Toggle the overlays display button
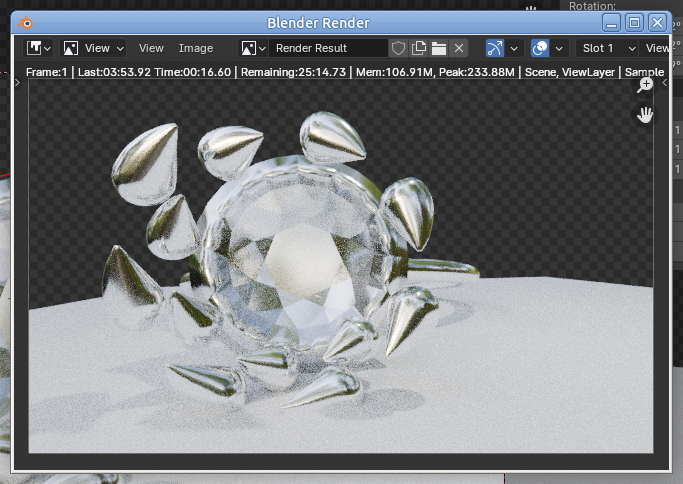This screenshot has height=484, width=683. pyautogui.click(x=540, y=48)
